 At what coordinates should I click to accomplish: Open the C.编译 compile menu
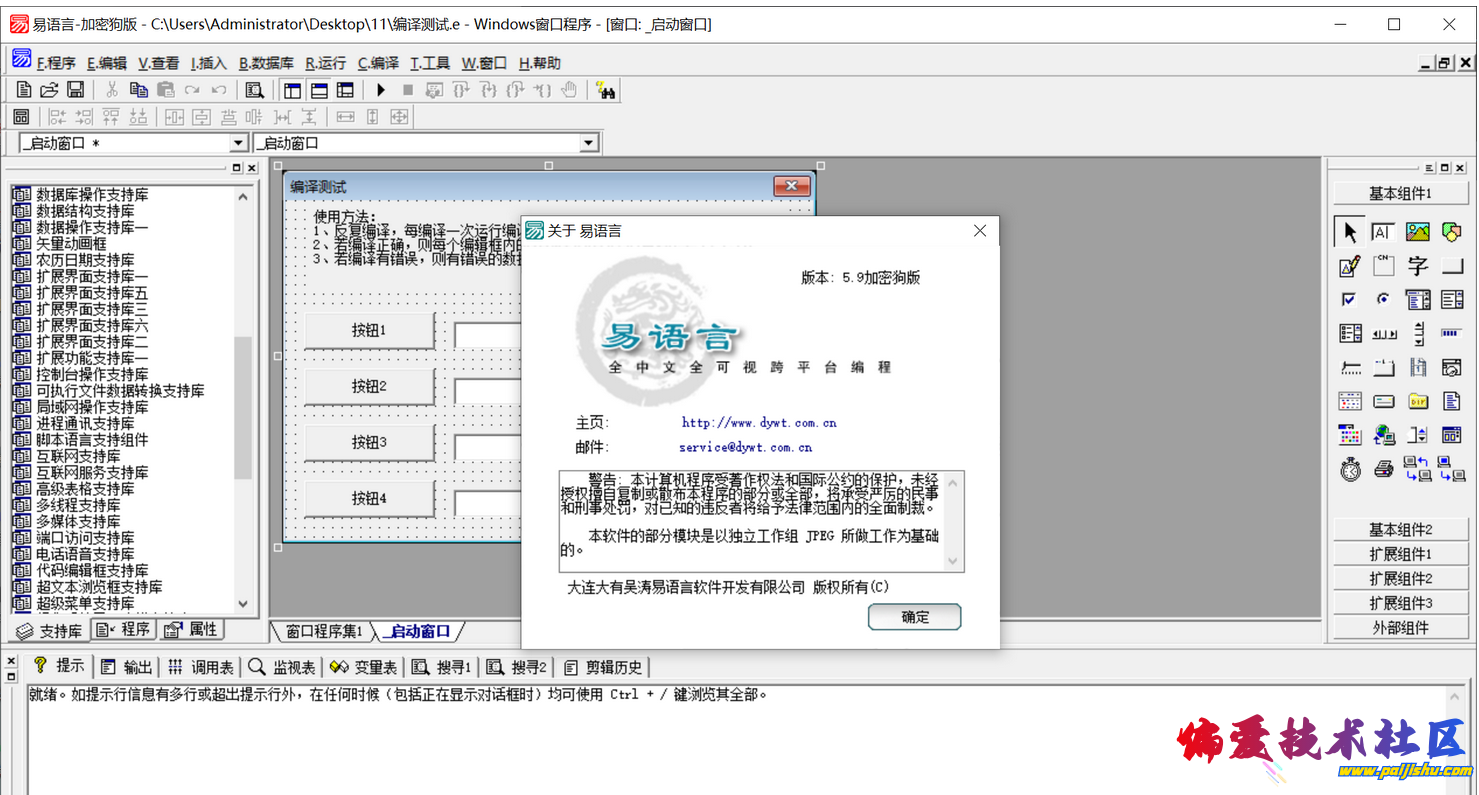click(x=377, y=62)
